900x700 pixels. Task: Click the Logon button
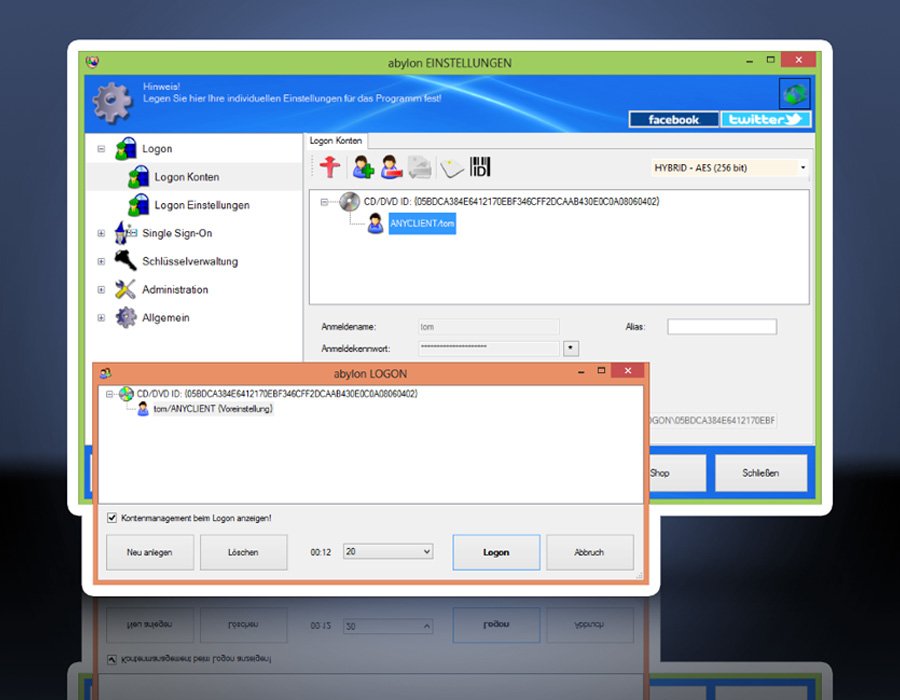tap(496, 552)
